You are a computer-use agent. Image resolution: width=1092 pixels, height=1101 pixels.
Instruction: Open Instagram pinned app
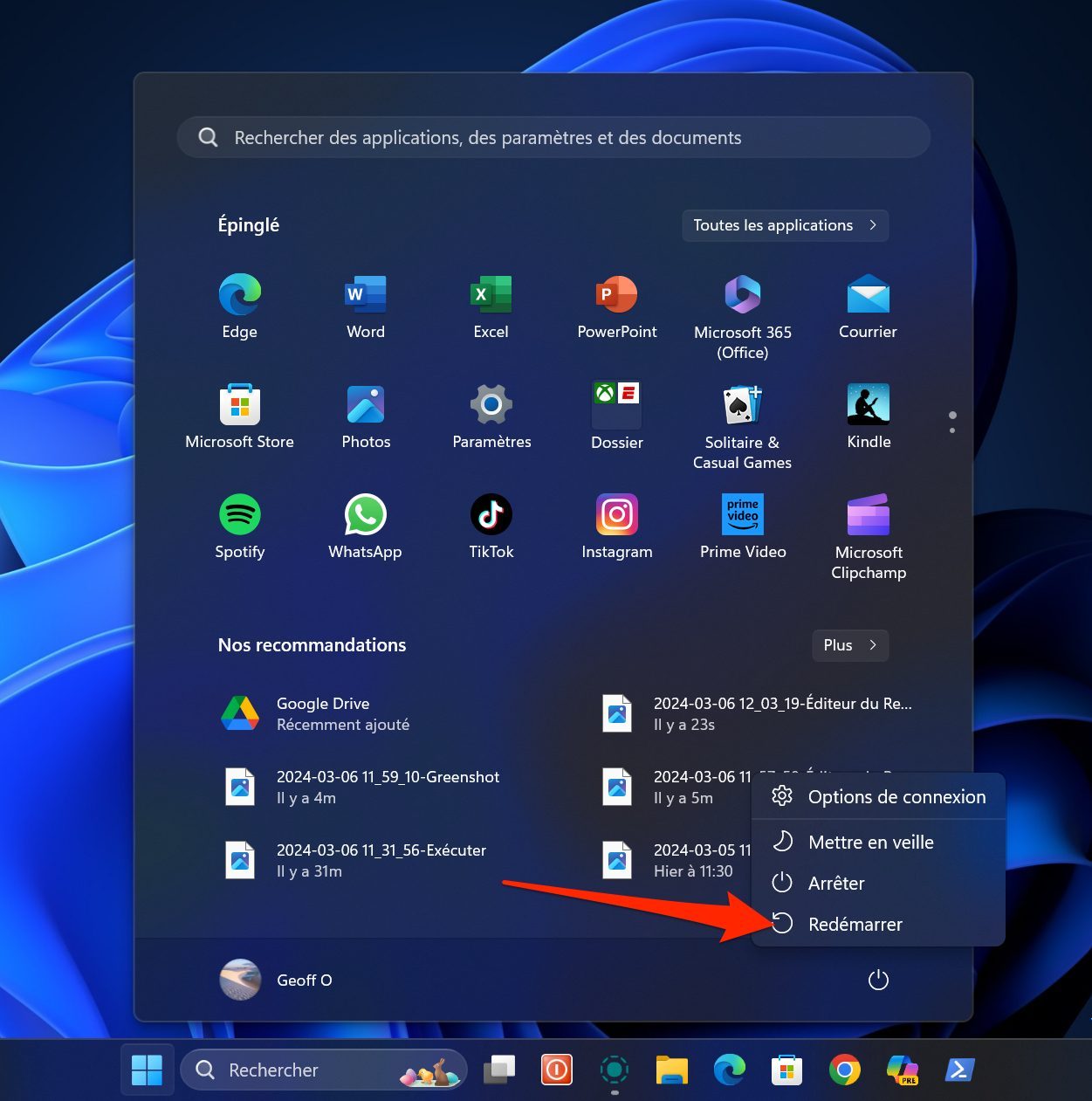pos(617,526)
